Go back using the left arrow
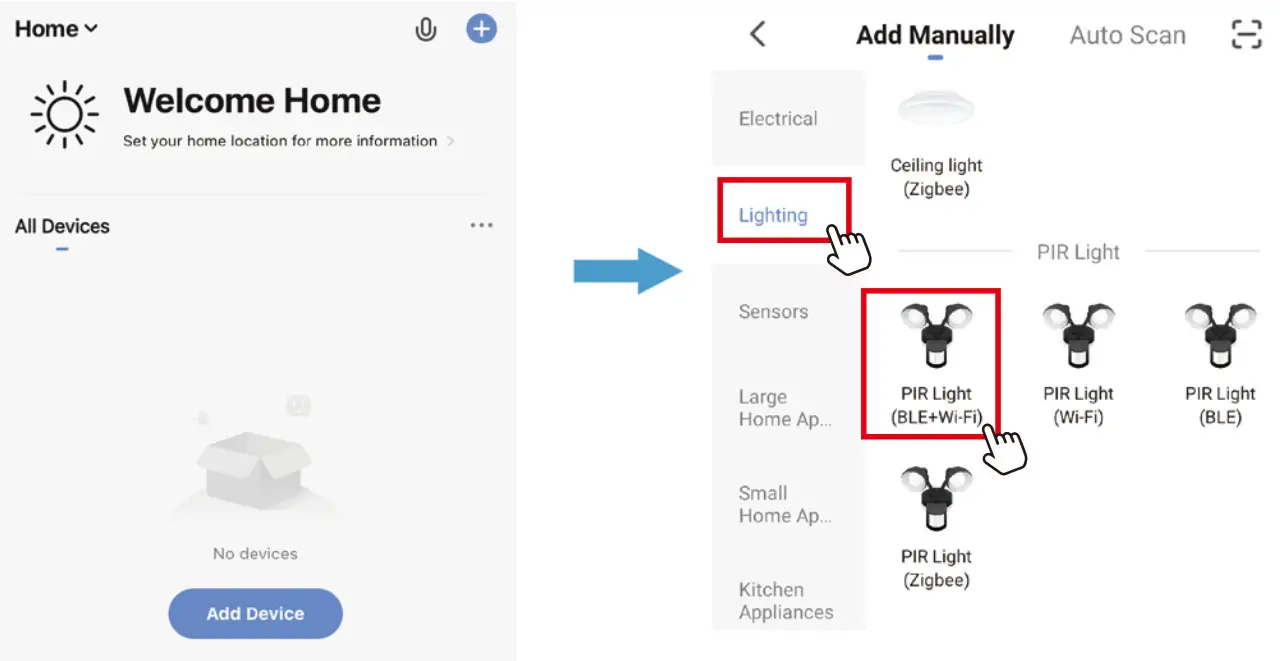 pos(758,35)
